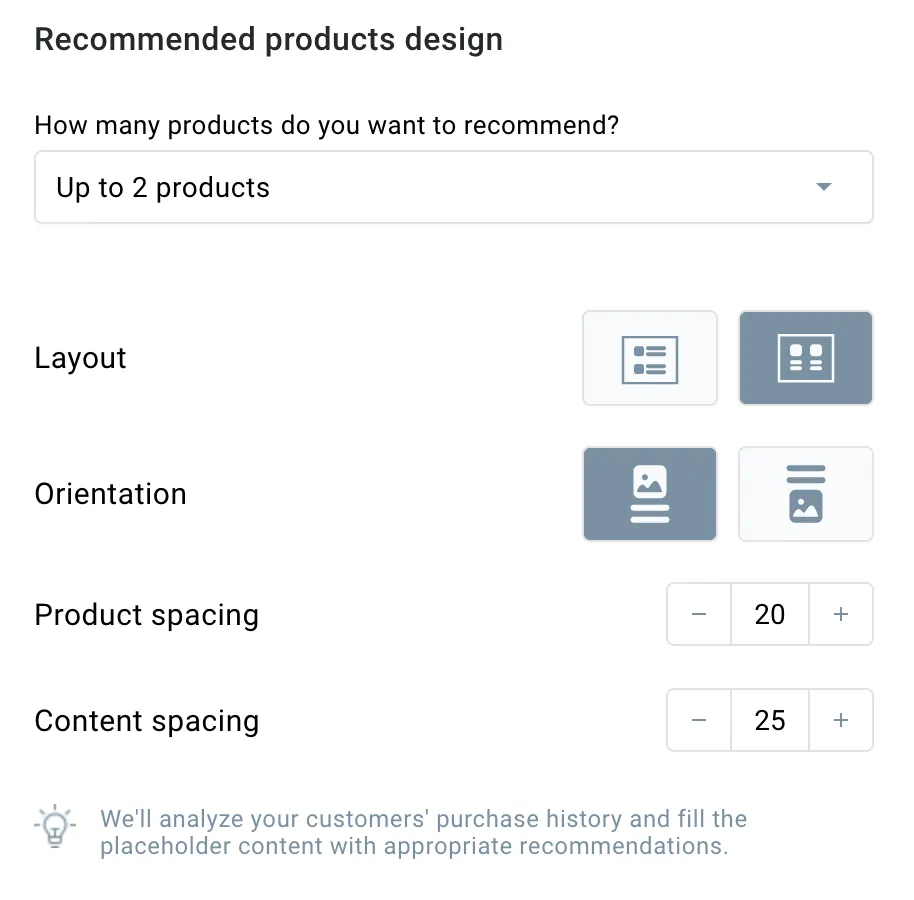The height and width of the screenshot is (900, 914).
Task: Decrease Content spacing with minus button
Action: [x=698, y=720]
